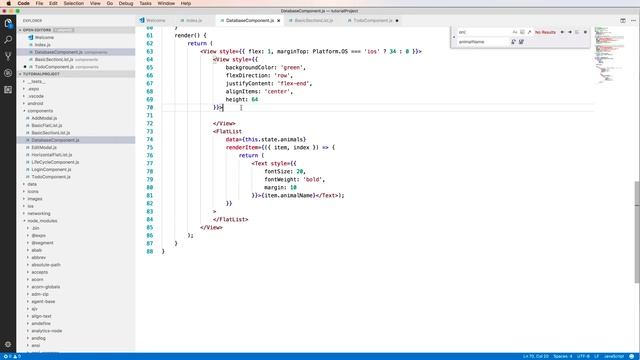This screenshot has width=640, height=360.
Task: Open LifeCycleComponent.js in the explorer
Action: coord(55,162)
